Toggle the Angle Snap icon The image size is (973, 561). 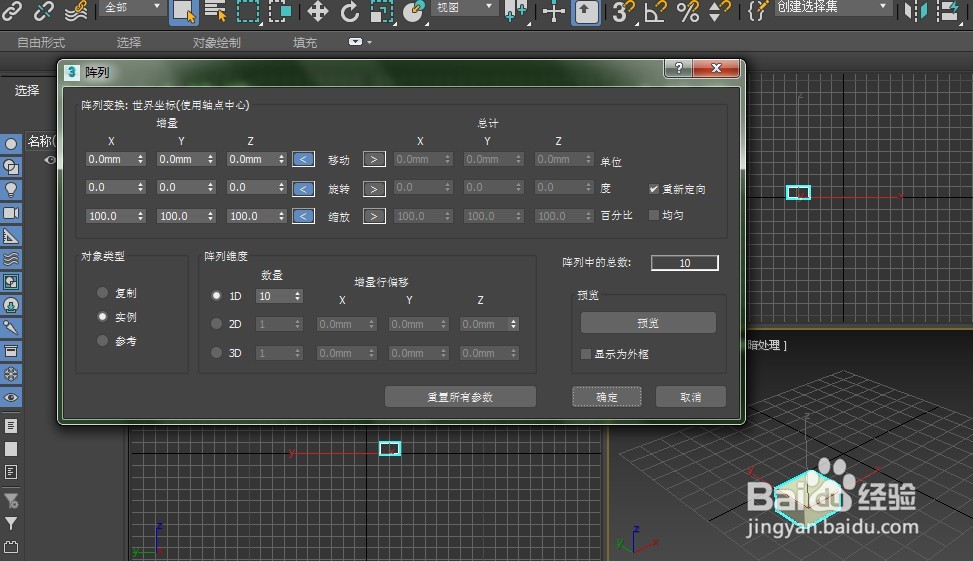click(x=655, y=11)
